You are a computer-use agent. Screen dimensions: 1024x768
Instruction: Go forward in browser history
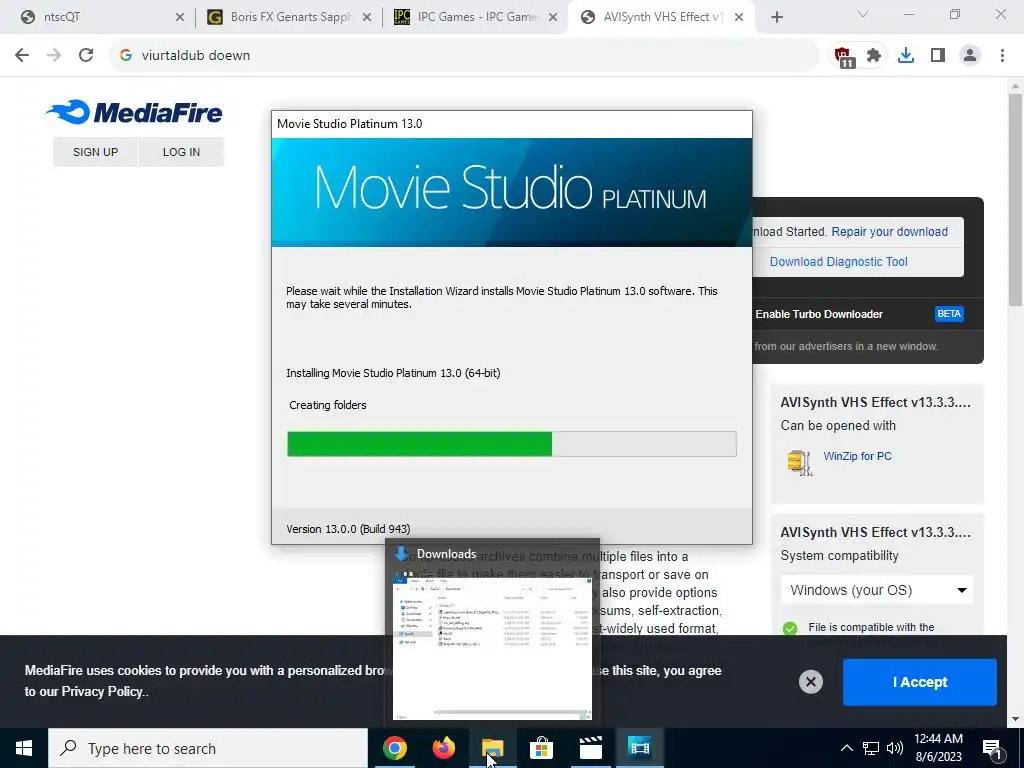(54, 56)
